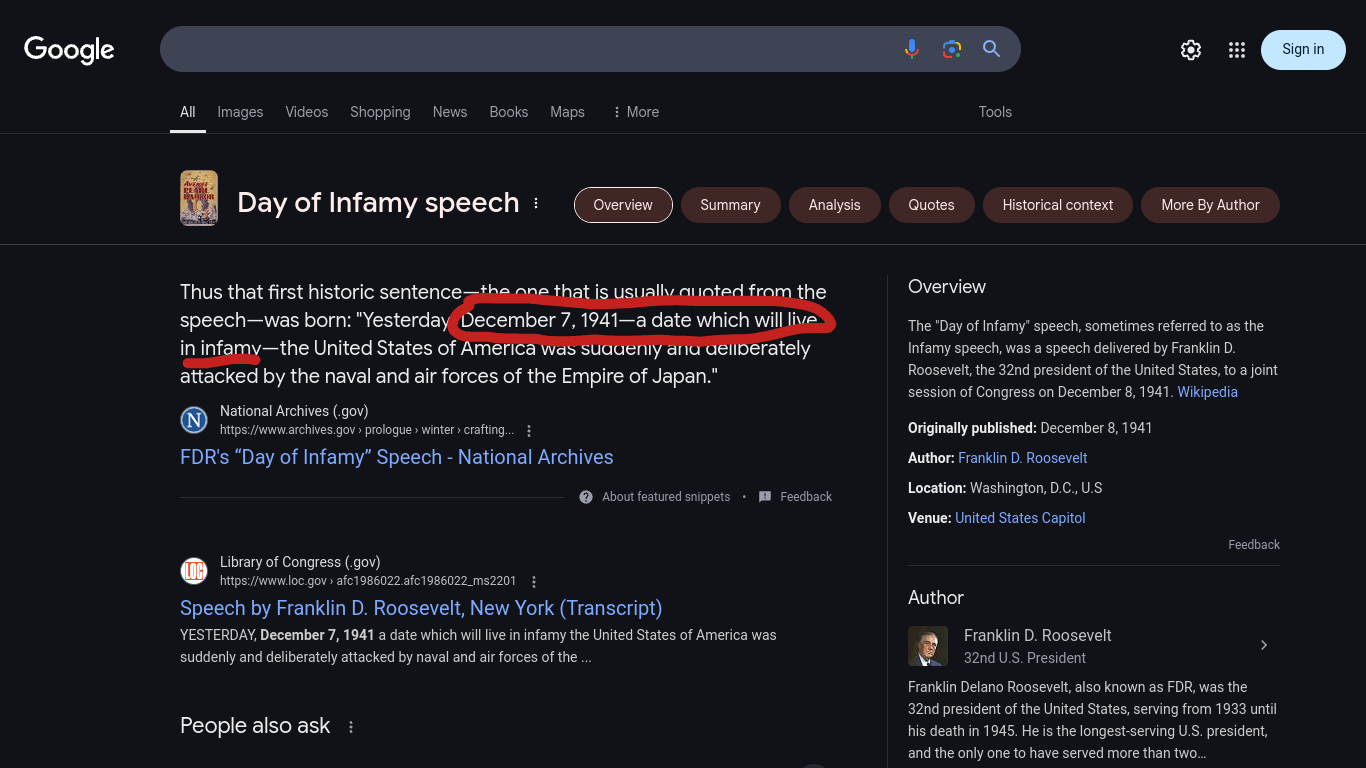Select the Overview chip
This screenshot has height=768, width=1366.
623,205
